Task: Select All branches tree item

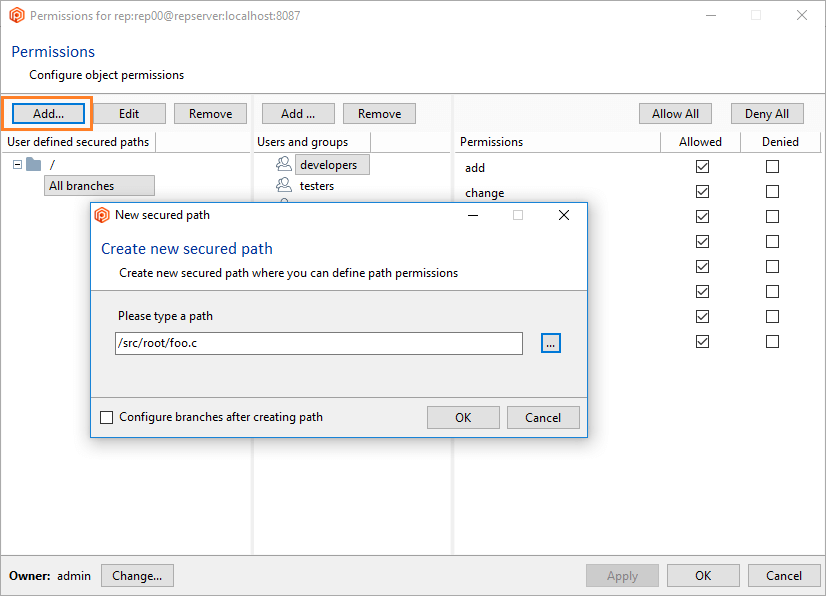Action: click(99, 185)
